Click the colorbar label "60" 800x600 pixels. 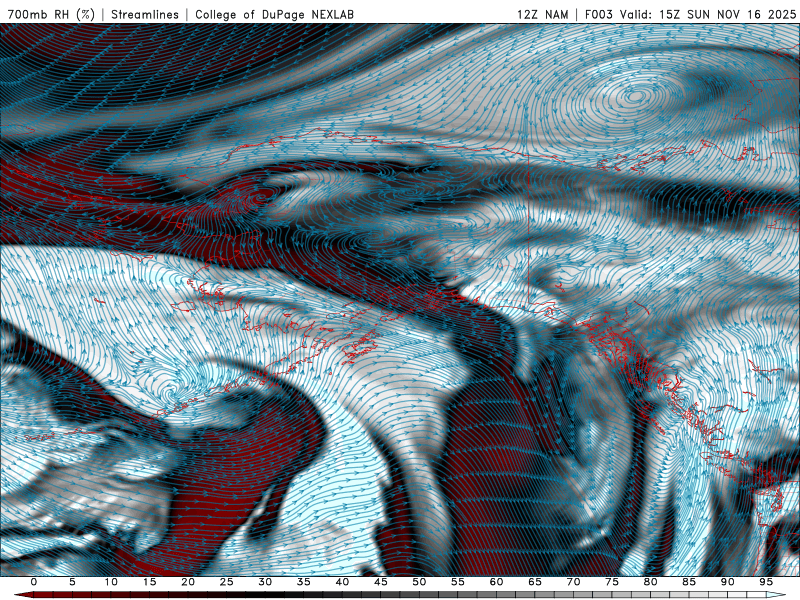(x=496, y=582)
